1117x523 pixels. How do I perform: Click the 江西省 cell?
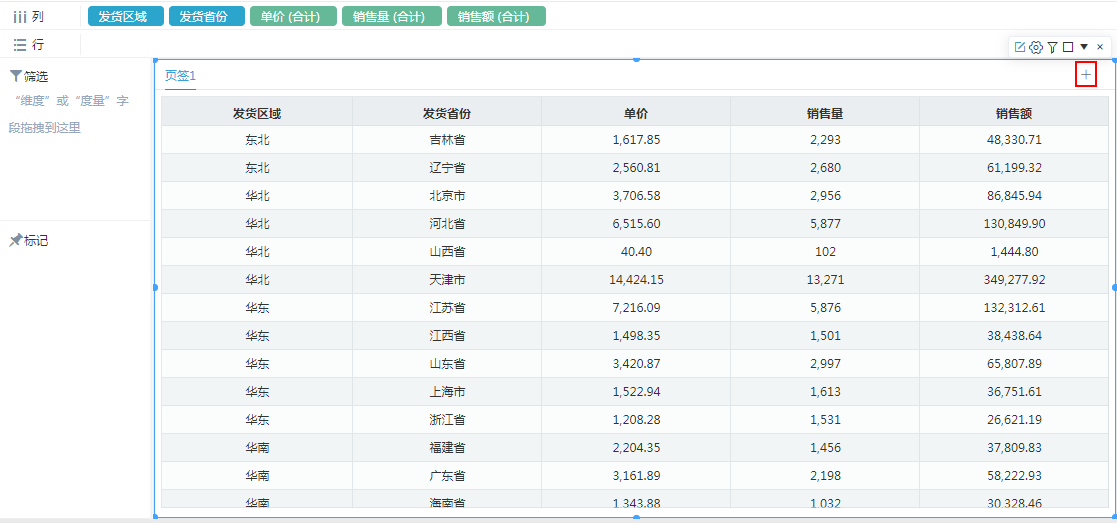tap(447, 336)
